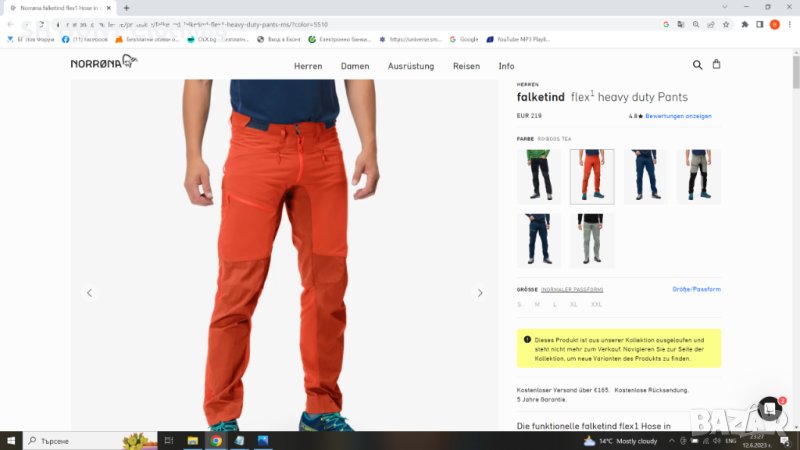Open the Größe/Passform guide link
This screenshot has width=800, height=450.
pos(696,289)
